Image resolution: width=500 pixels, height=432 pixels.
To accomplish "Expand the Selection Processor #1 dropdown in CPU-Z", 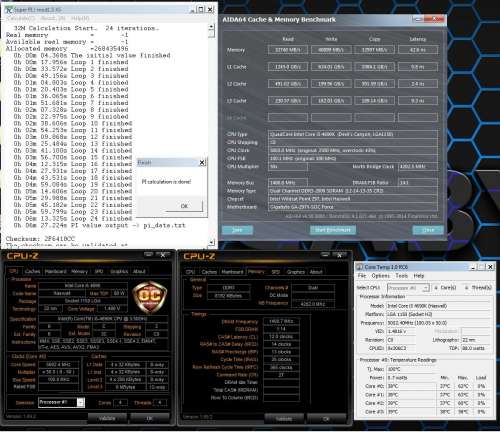I will tap(81, 403).
